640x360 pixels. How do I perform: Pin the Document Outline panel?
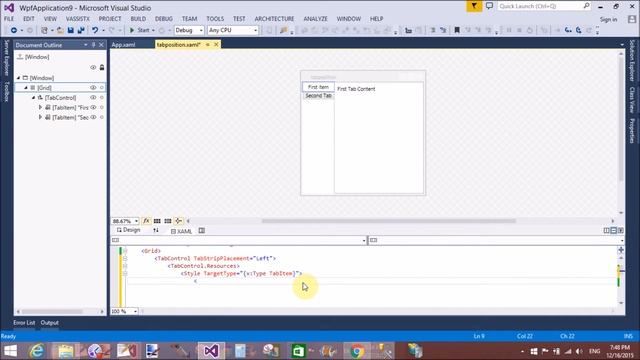(93, 45)
